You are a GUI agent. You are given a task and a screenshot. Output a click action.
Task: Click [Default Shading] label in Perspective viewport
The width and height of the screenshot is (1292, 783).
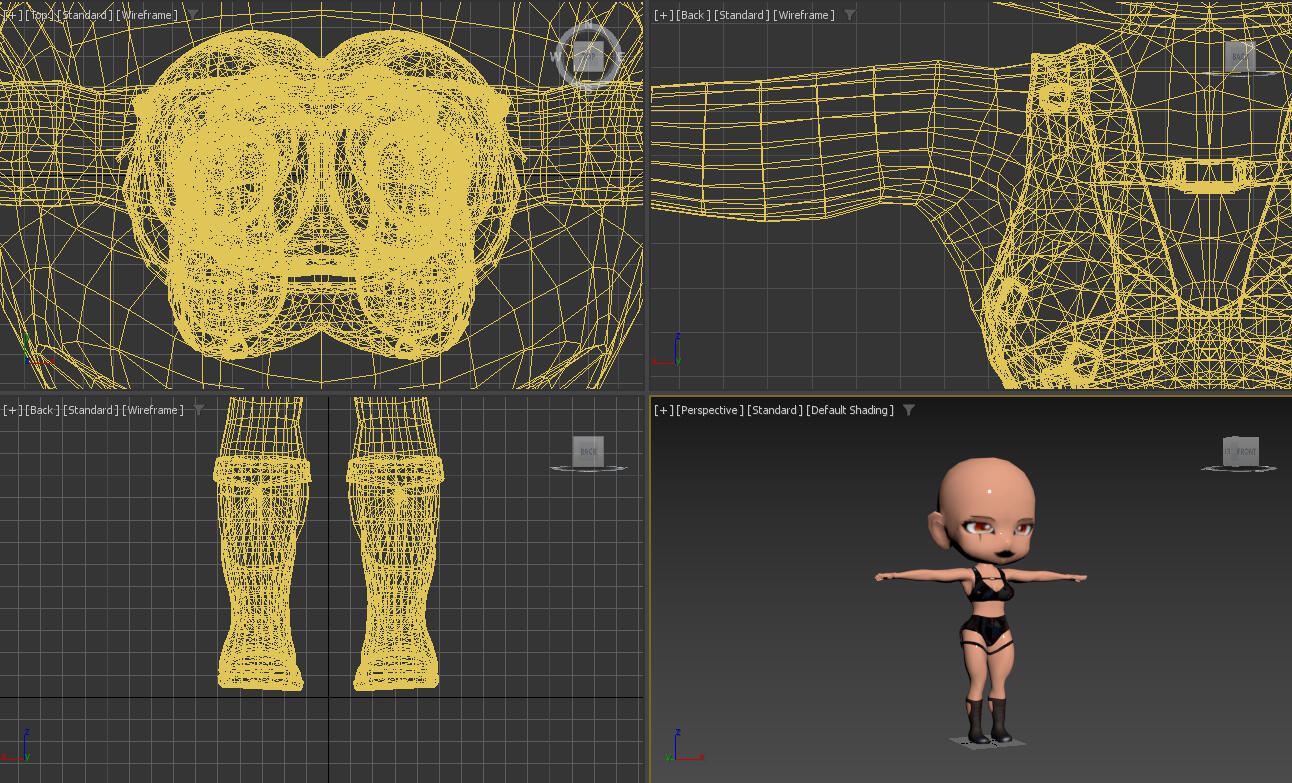(x=850, y=410)
